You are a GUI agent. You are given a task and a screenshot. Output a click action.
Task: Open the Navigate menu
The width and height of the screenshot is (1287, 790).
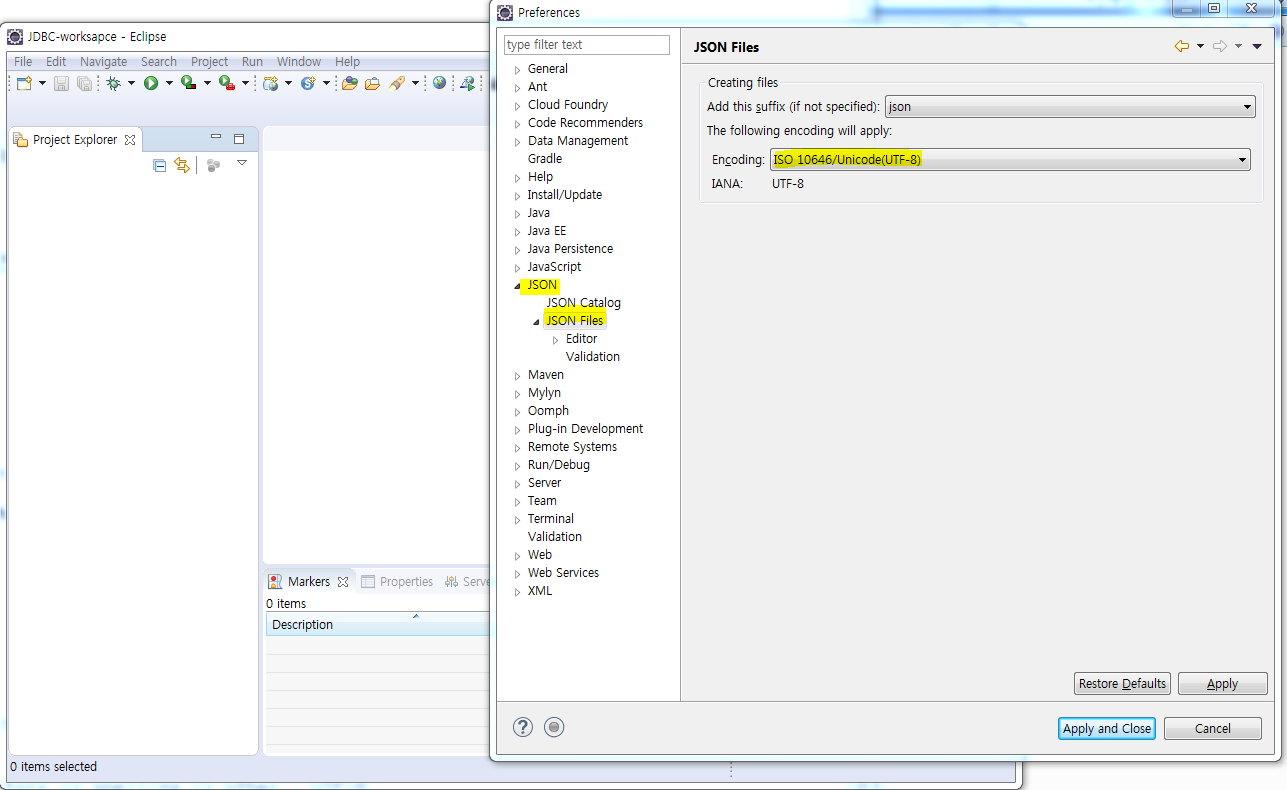coord(104,61)
